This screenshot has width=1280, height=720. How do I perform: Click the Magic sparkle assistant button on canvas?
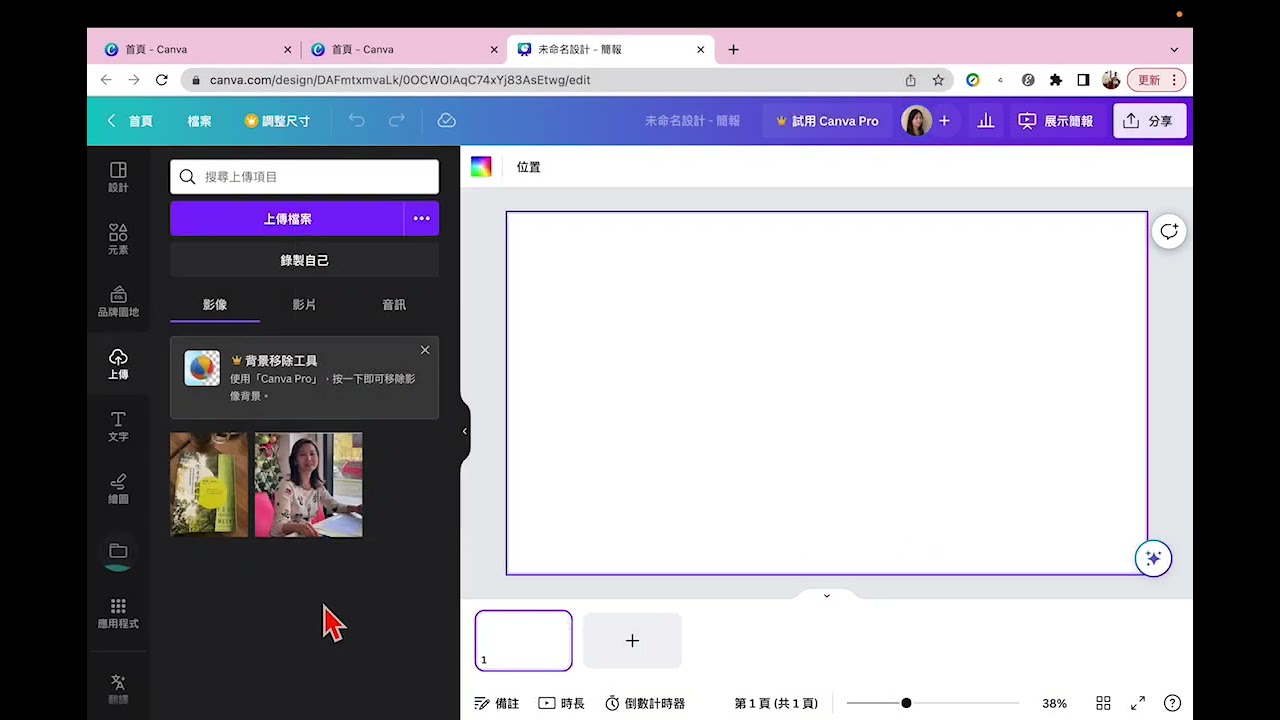tap(1153, 558)
